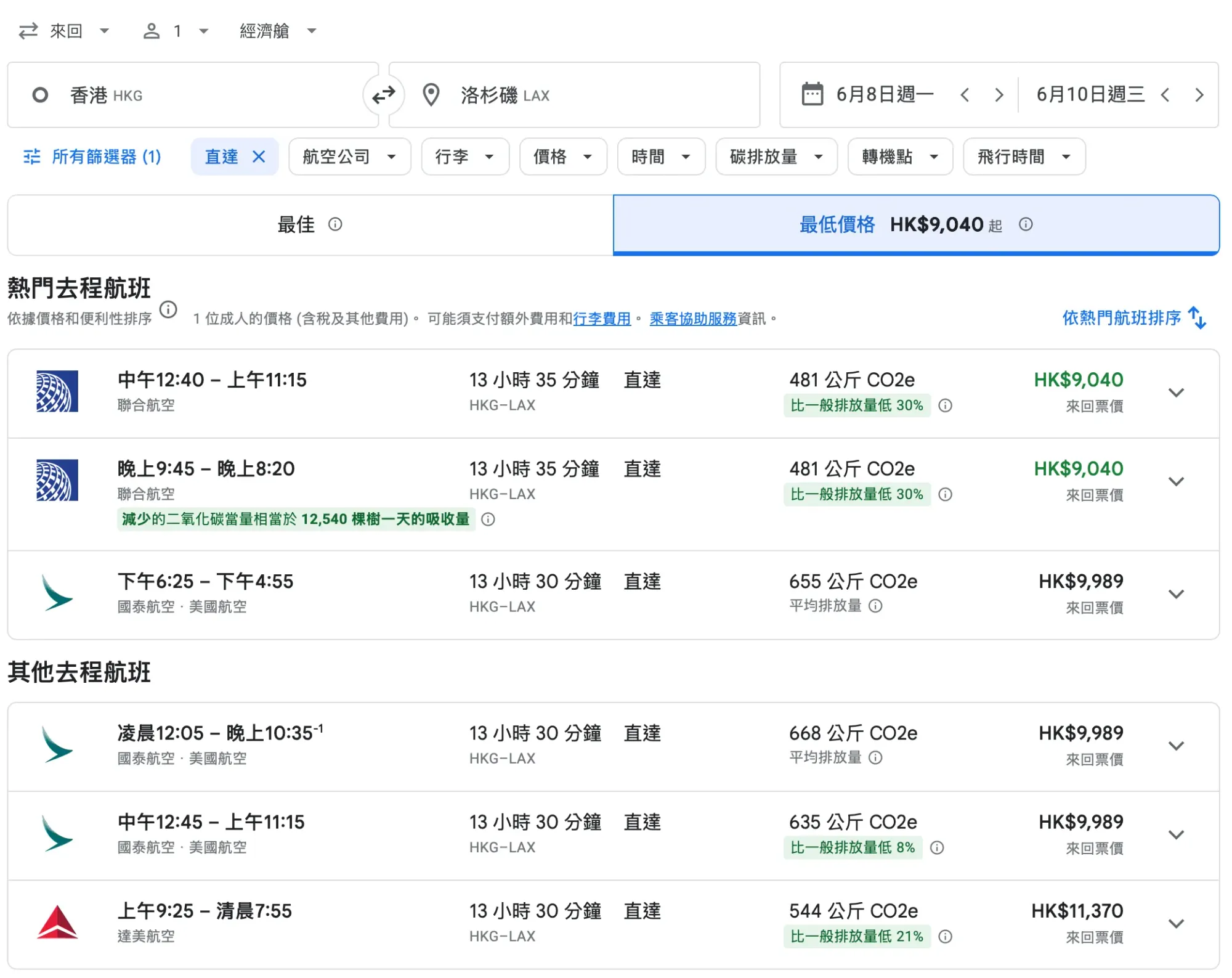Click 比一般排放量低 21% badge
This screenshot has height=978, width=1232.
(856, 937)
